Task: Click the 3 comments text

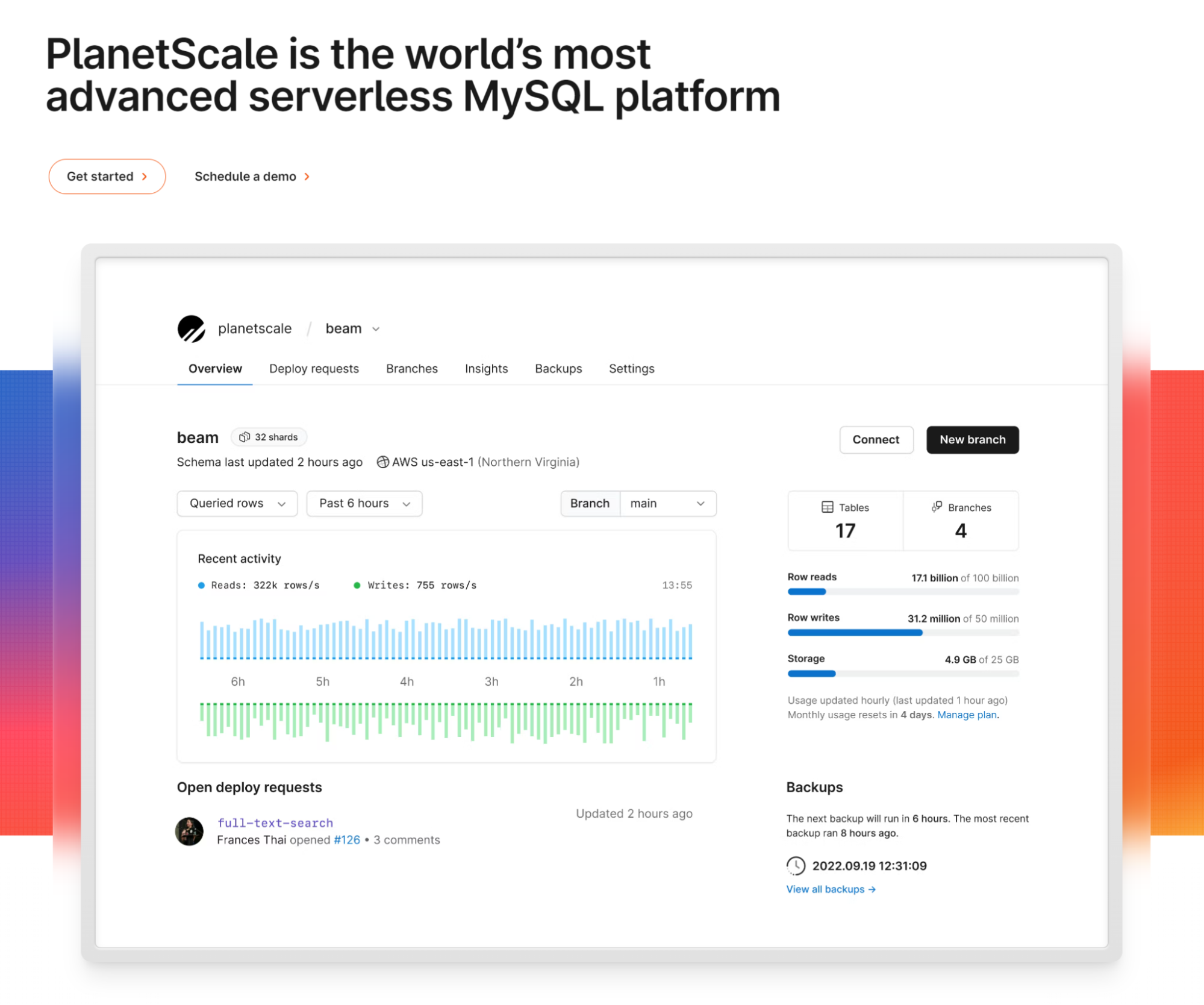Action: coord(407,840)
